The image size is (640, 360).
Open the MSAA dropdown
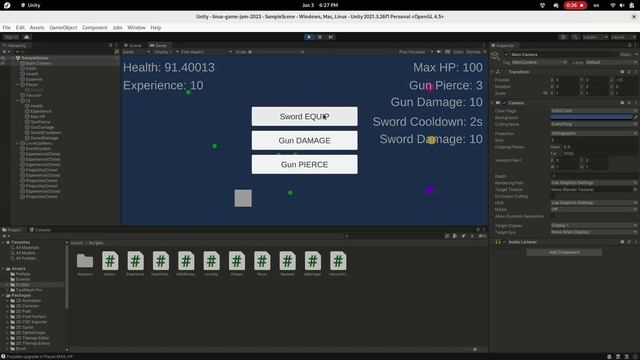point(594,209)
